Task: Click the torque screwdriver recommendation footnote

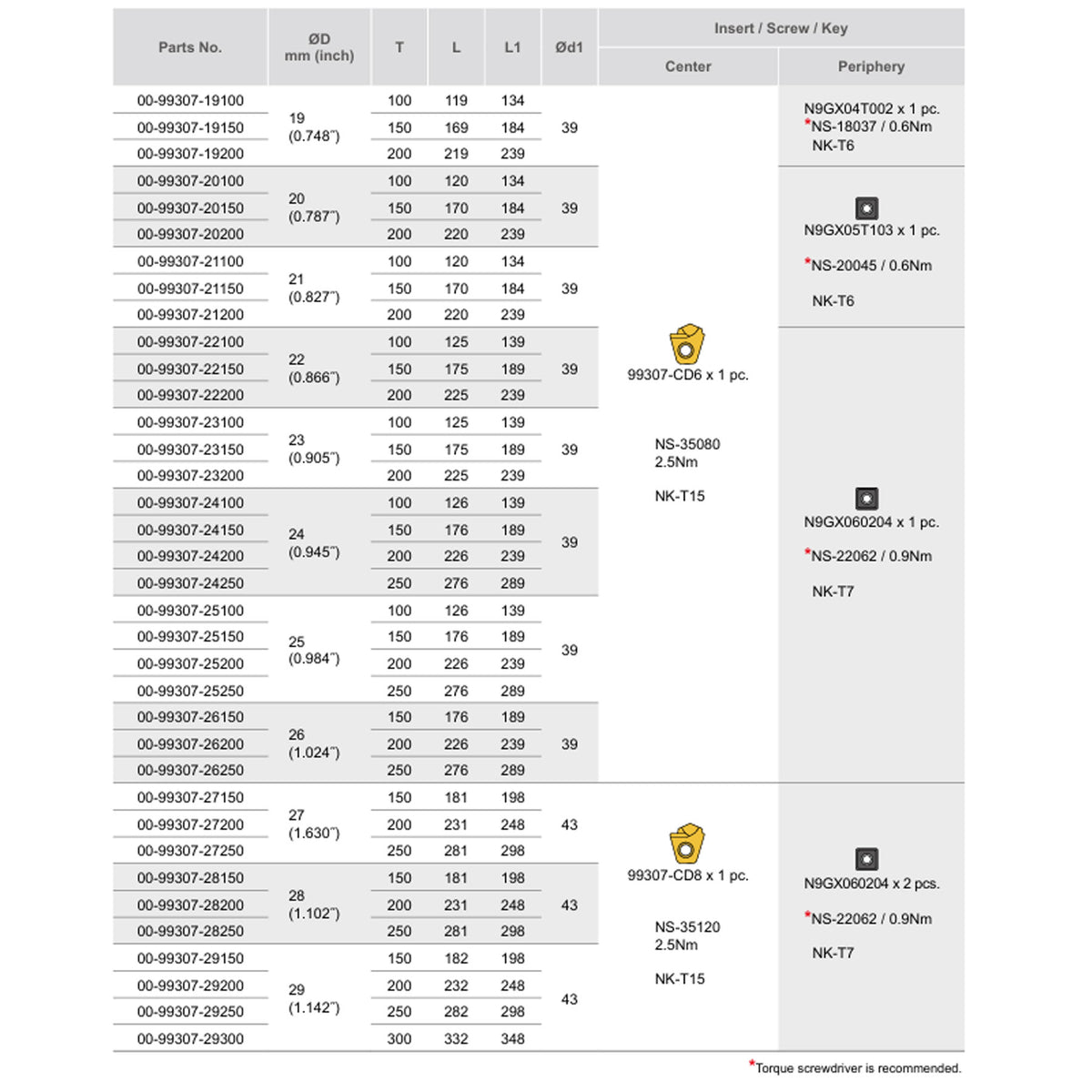Action: [854, 1067]
